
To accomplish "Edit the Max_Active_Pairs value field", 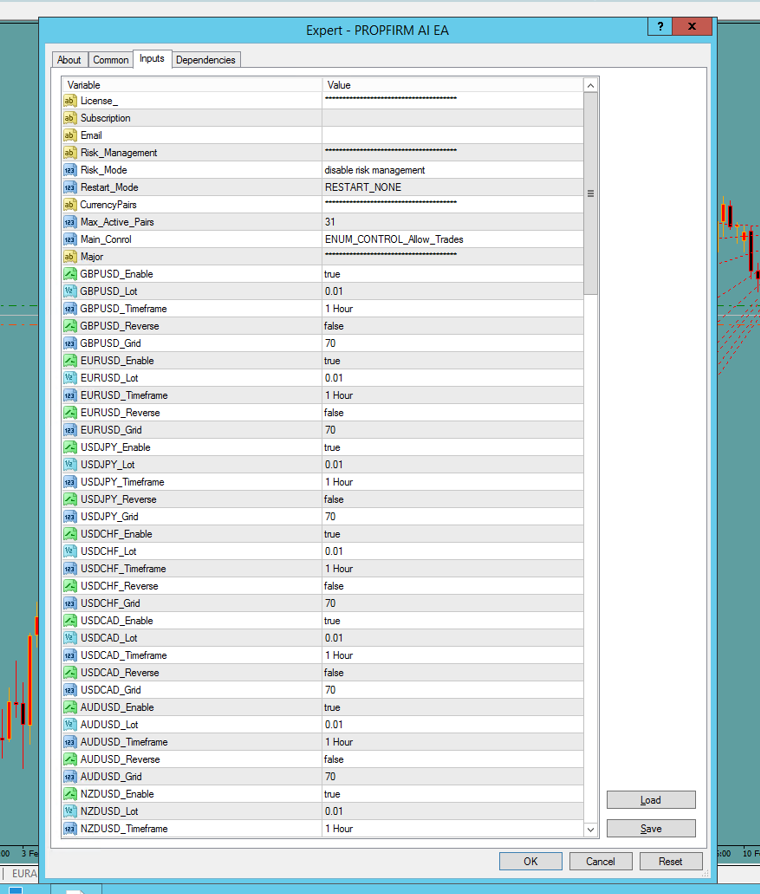I will point(450,222).
